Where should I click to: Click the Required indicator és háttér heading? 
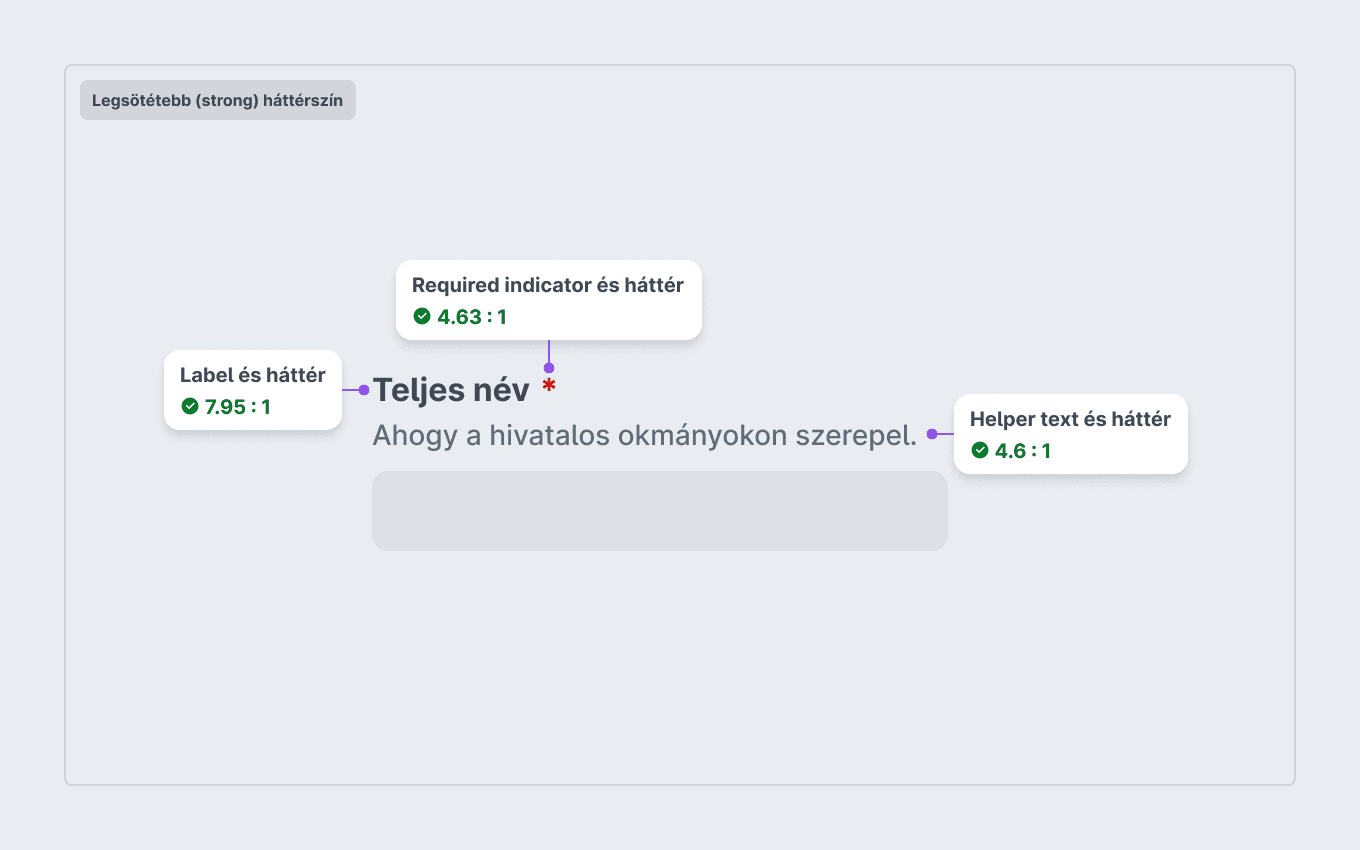tap(548, 285)
